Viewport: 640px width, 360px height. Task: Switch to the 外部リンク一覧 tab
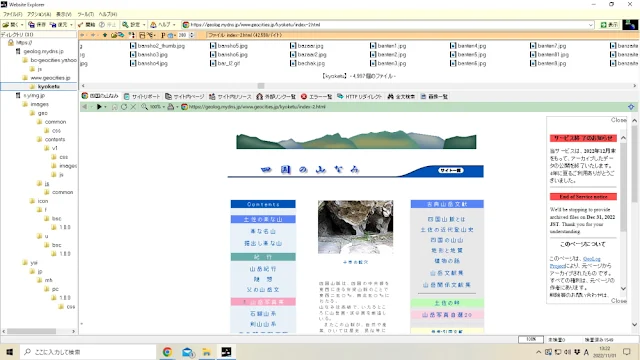point(276,97)
